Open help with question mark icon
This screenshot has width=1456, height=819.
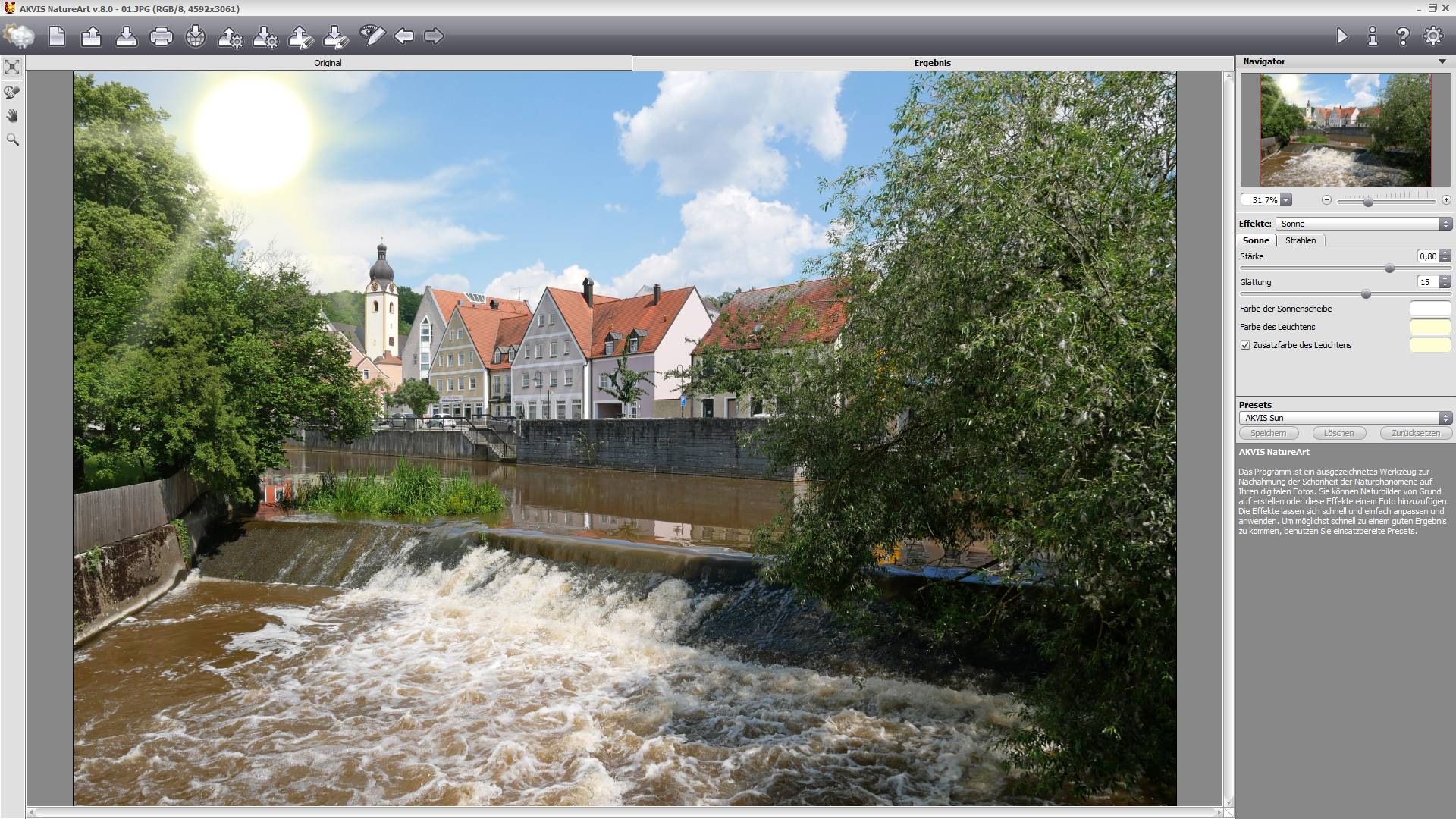[x=1403, y=36]
